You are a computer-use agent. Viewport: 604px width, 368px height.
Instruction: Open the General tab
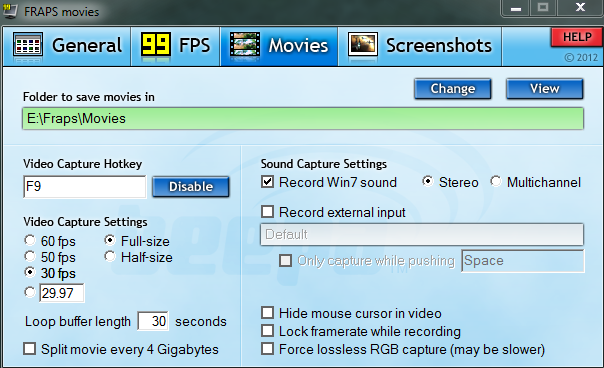coord(67,46)
